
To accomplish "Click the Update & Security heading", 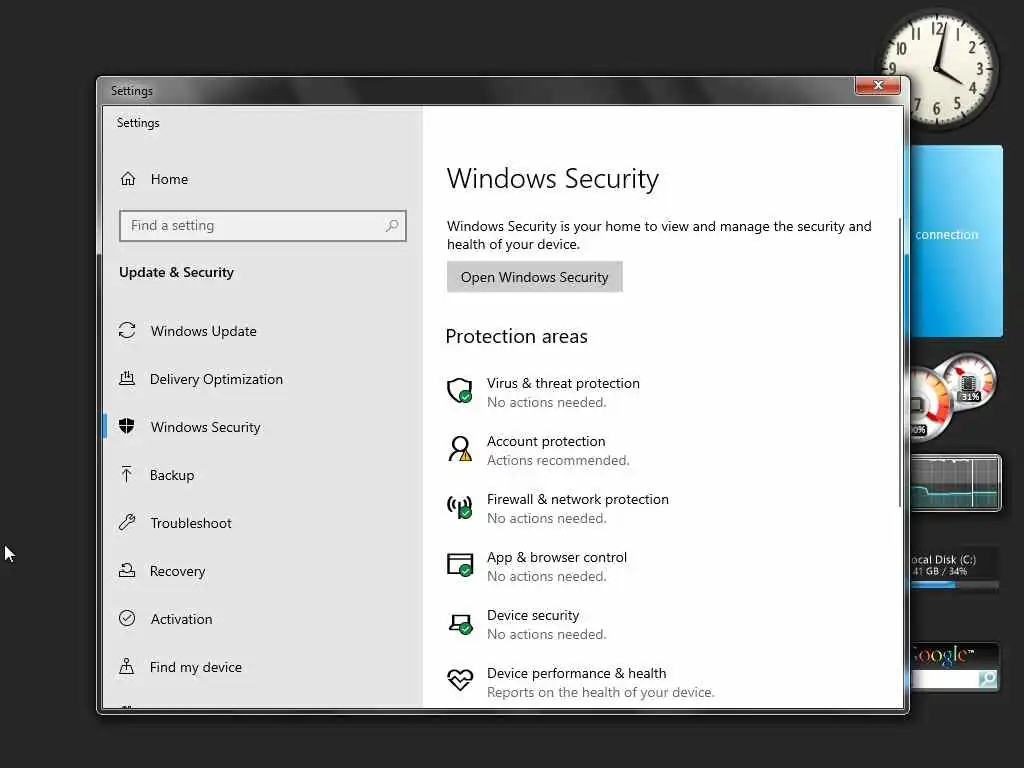I will click(x=176, y=272).
